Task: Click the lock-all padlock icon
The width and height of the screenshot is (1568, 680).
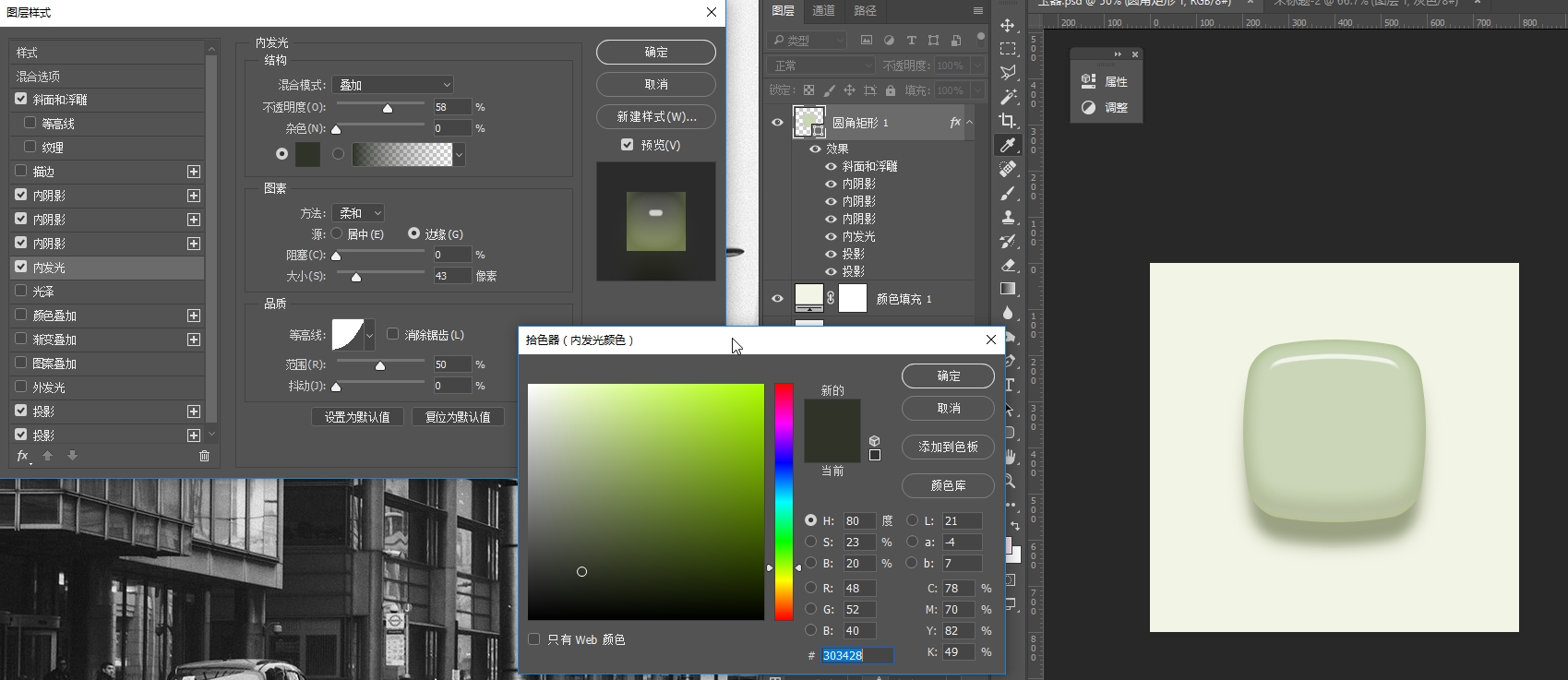Action: click(x=890, y=90)
